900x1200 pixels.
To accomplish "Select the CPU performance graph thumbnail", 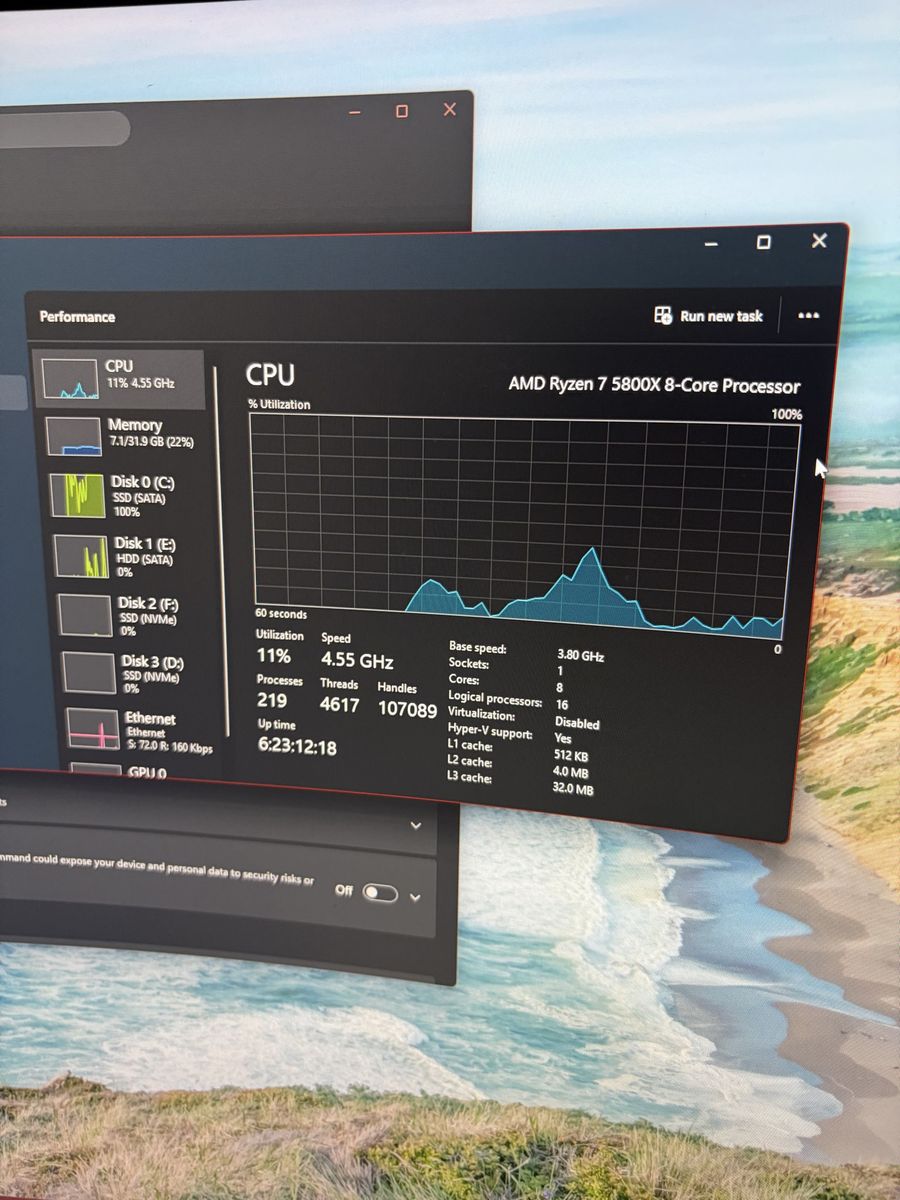I will click(x=72, y=380).
